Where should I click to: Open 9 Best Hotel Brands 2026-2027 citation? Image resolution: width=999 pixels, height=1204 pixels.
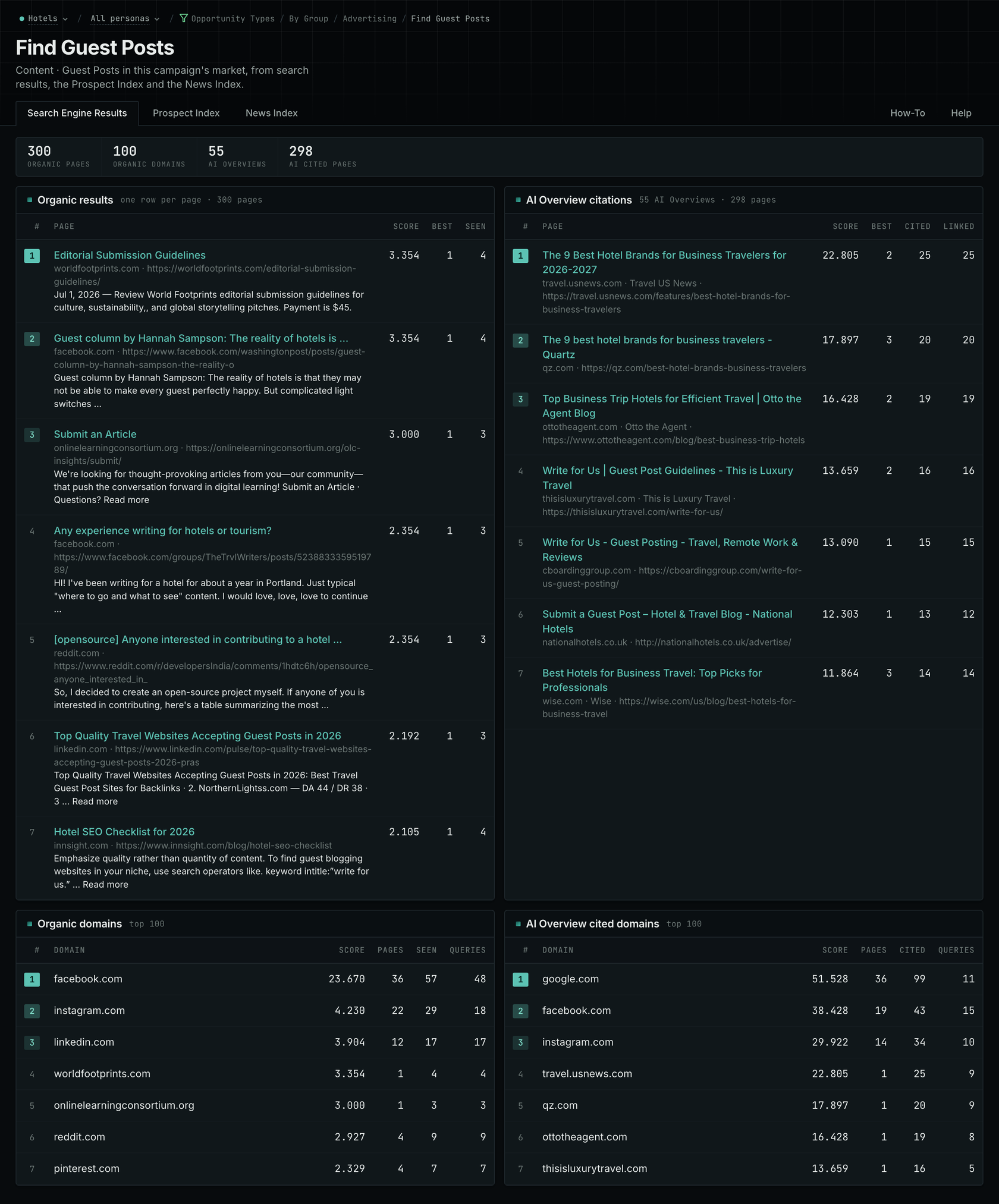click(664, 262)
